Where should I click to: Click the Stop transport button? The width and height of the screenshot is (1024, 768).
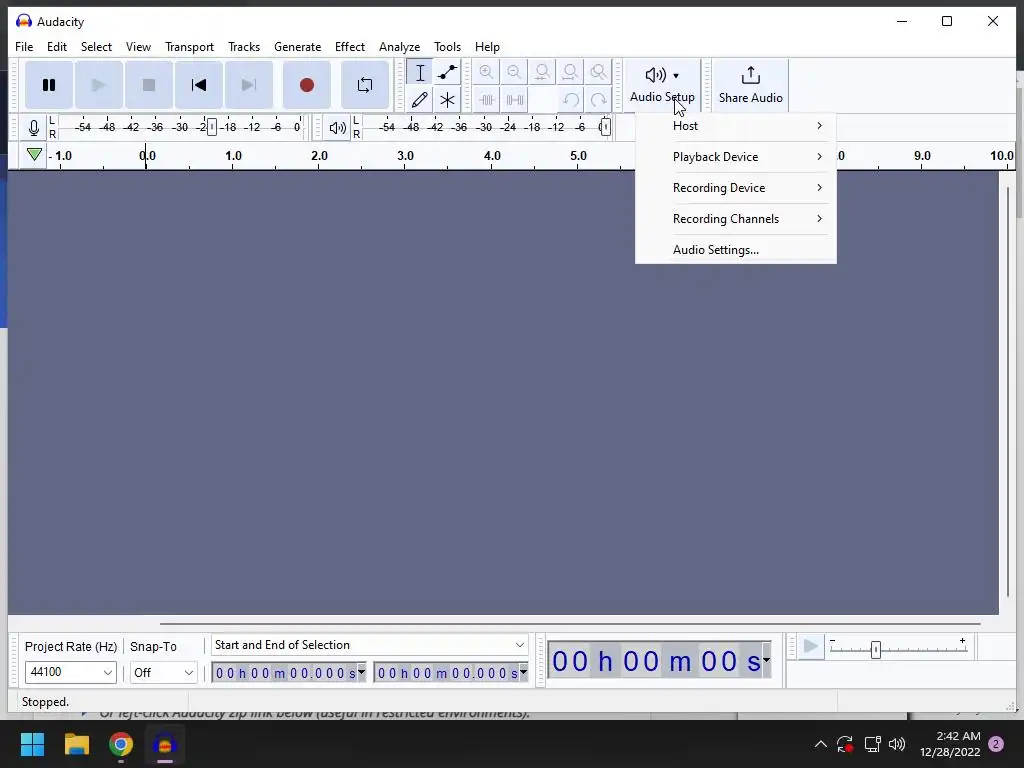tap(149, 85)
